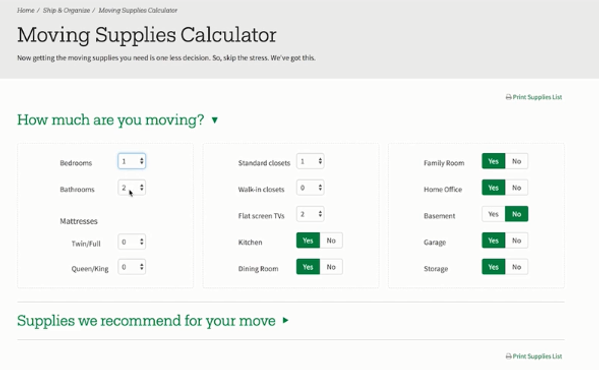Screen dimensions: 599x370
Task: Set Dining Room toggle to No
Action: (x=331, y=267)
